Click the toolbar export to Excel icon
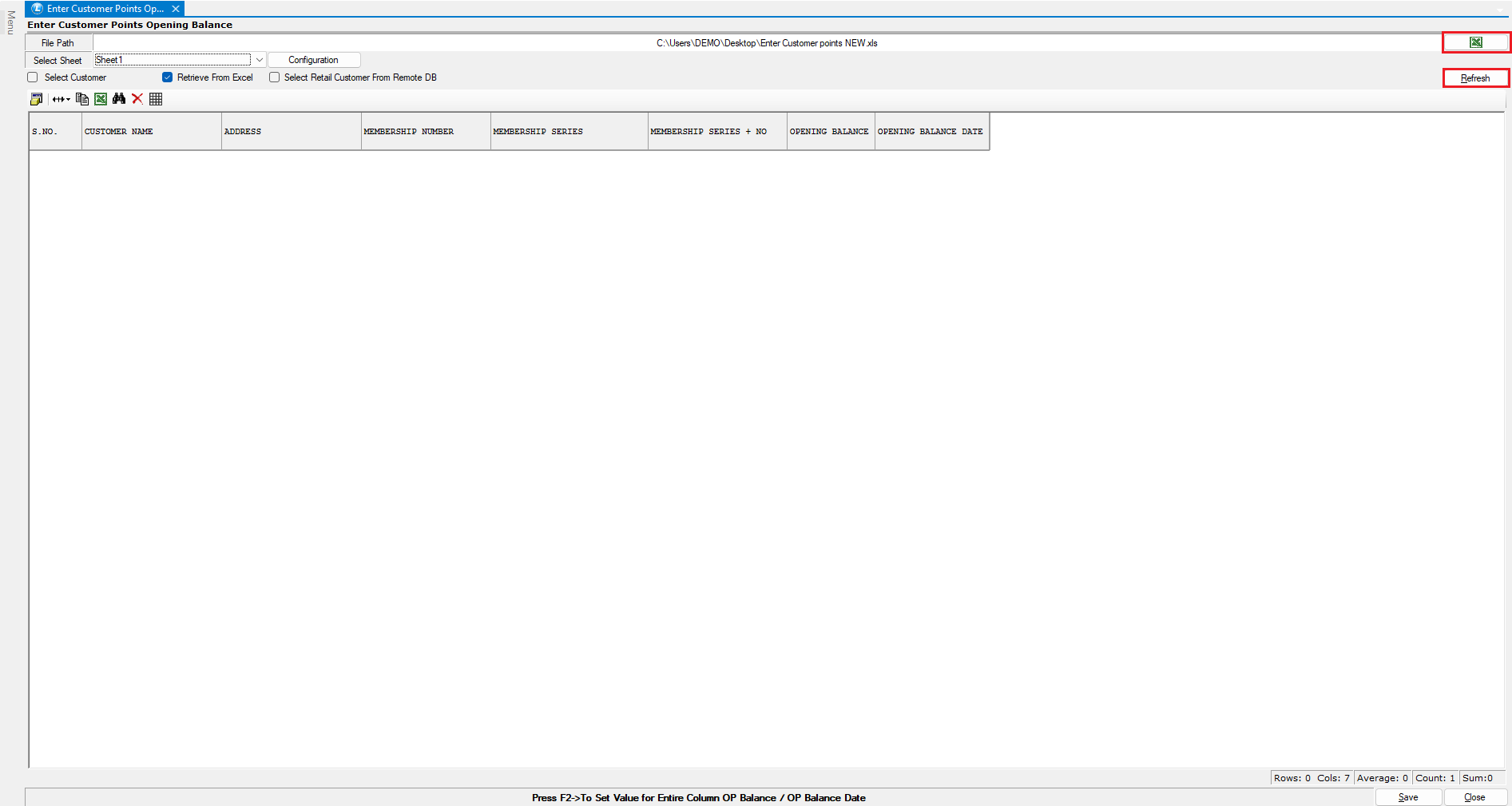This screenshot has width=1512, height=806. coord(101,99)
